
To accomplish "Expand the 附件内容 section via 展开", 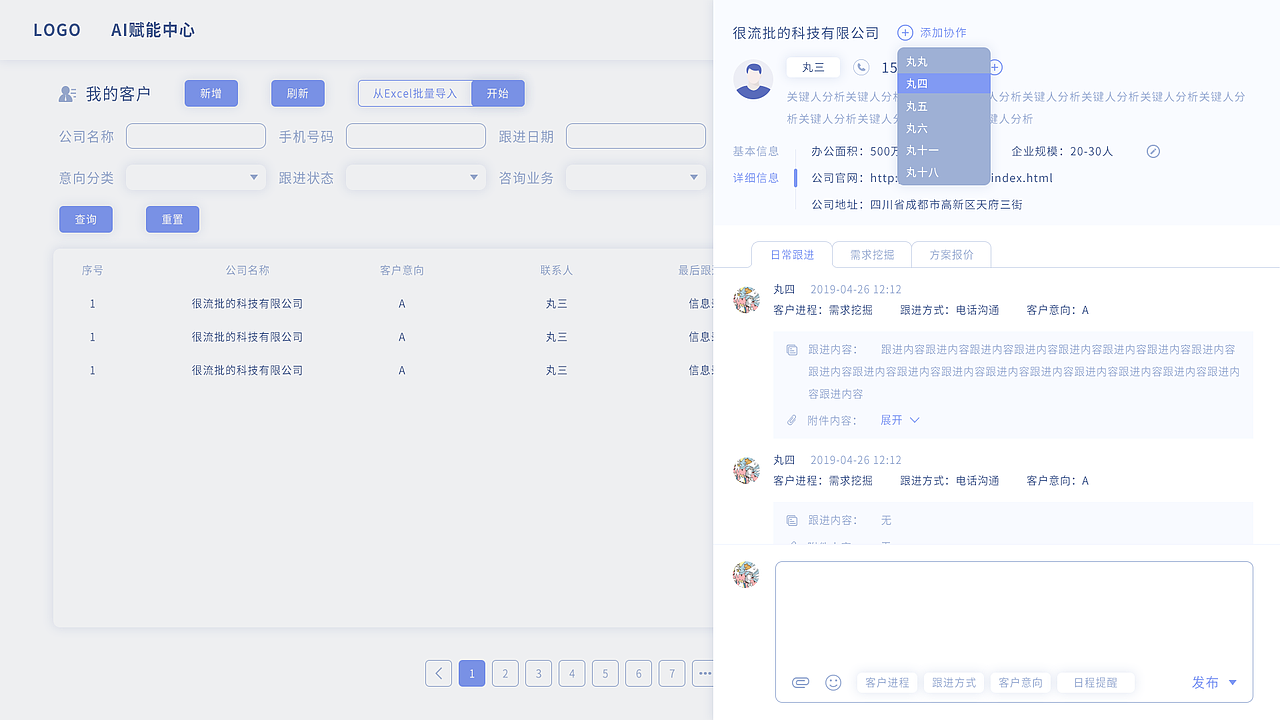I will (x=890, y=420).
